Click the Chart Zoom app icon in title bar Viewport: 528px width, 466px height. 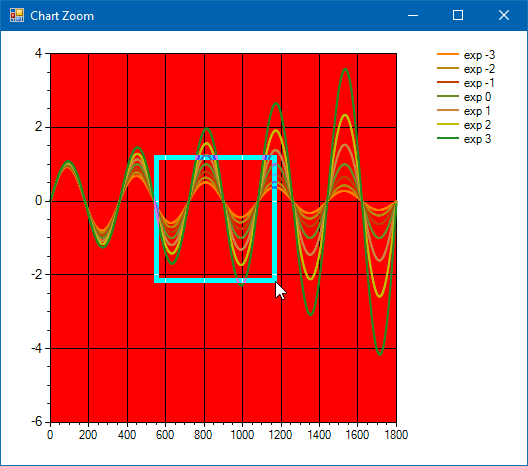pyautogui.click(x=16, y=15)
